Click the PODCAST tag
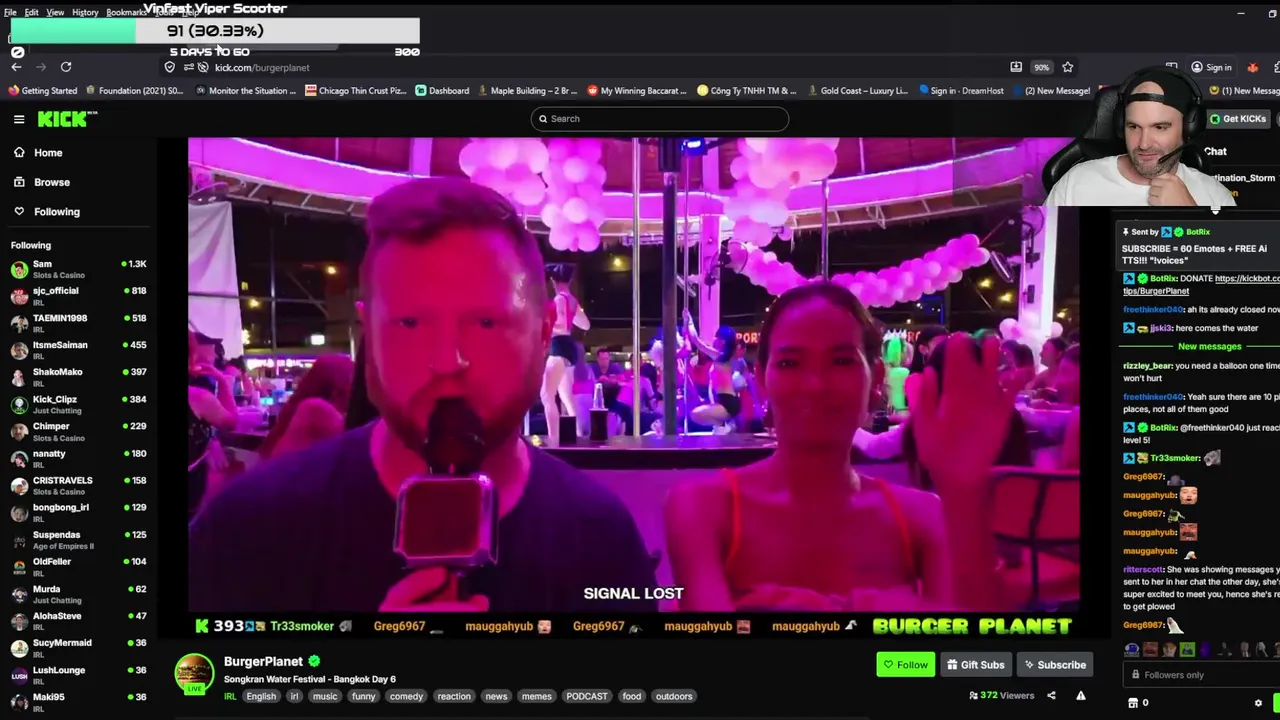Viewport: 1280px width, 720px height. pos(587,697)
